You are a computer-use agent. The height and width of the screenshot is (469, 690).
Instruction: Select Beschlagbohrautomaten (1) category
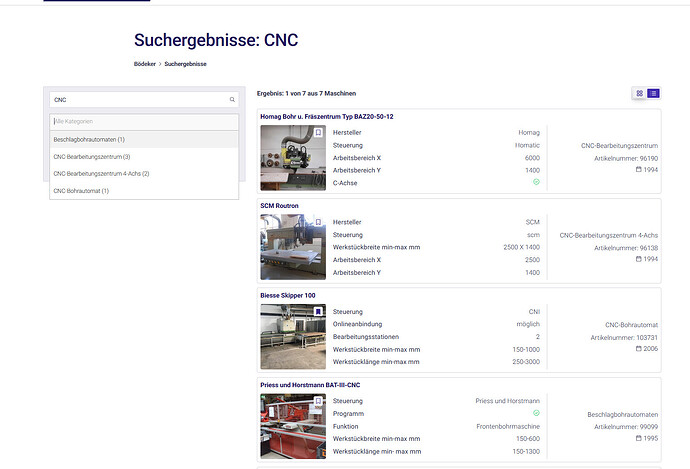[x=144, y=139]
